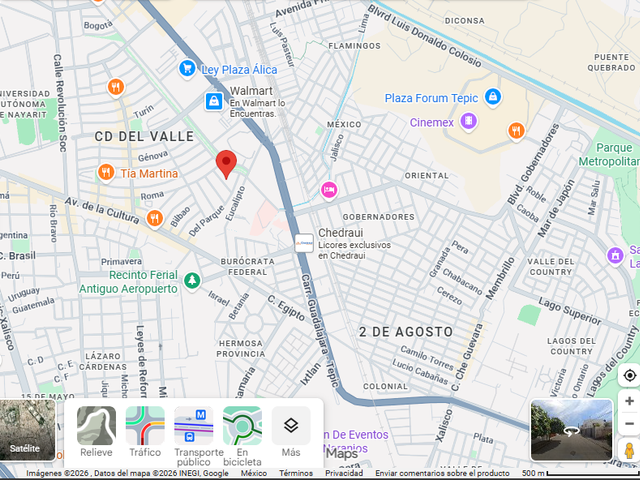Open the Street View preview thumbnail
The image size is (640, 480).
[571, 430]
